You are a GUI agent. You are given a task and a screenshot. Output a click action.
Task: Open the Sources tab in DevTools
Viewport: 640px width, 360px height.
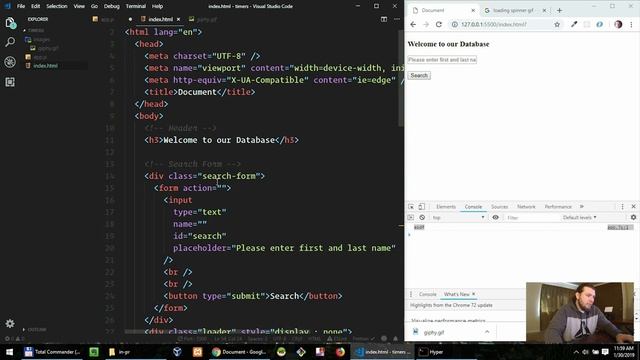pyautogui.click(x=500, y=207)
